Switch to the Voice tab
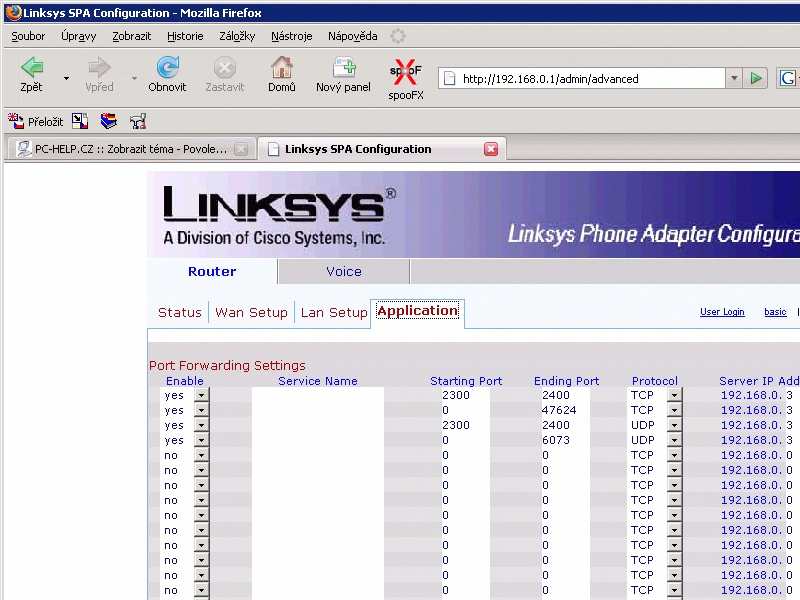 click(x=344, y=271)
